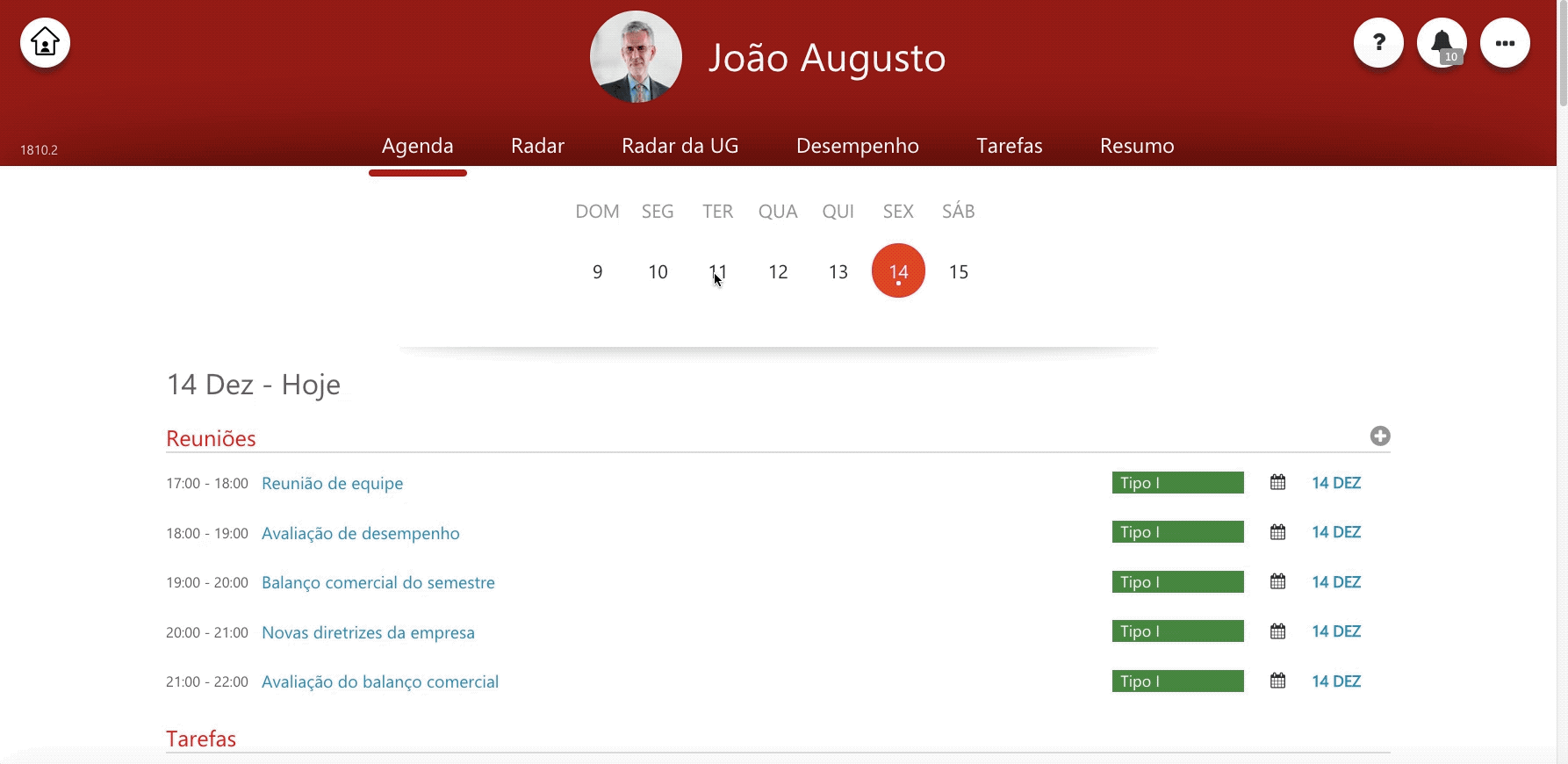Select day 10 in the week calendar
Screen dimensions: 1568x764
[658, 272]
